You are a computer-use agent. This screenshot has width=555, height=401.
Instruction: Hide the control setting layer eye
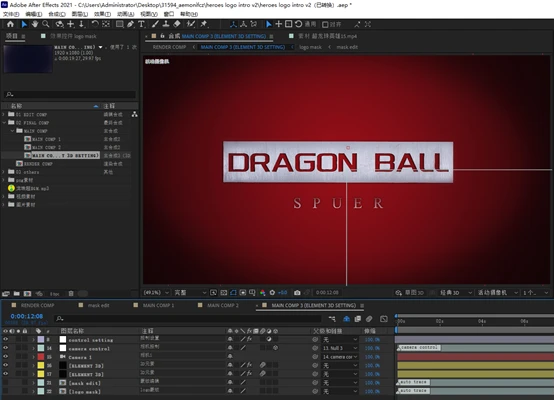click(5, 339)
